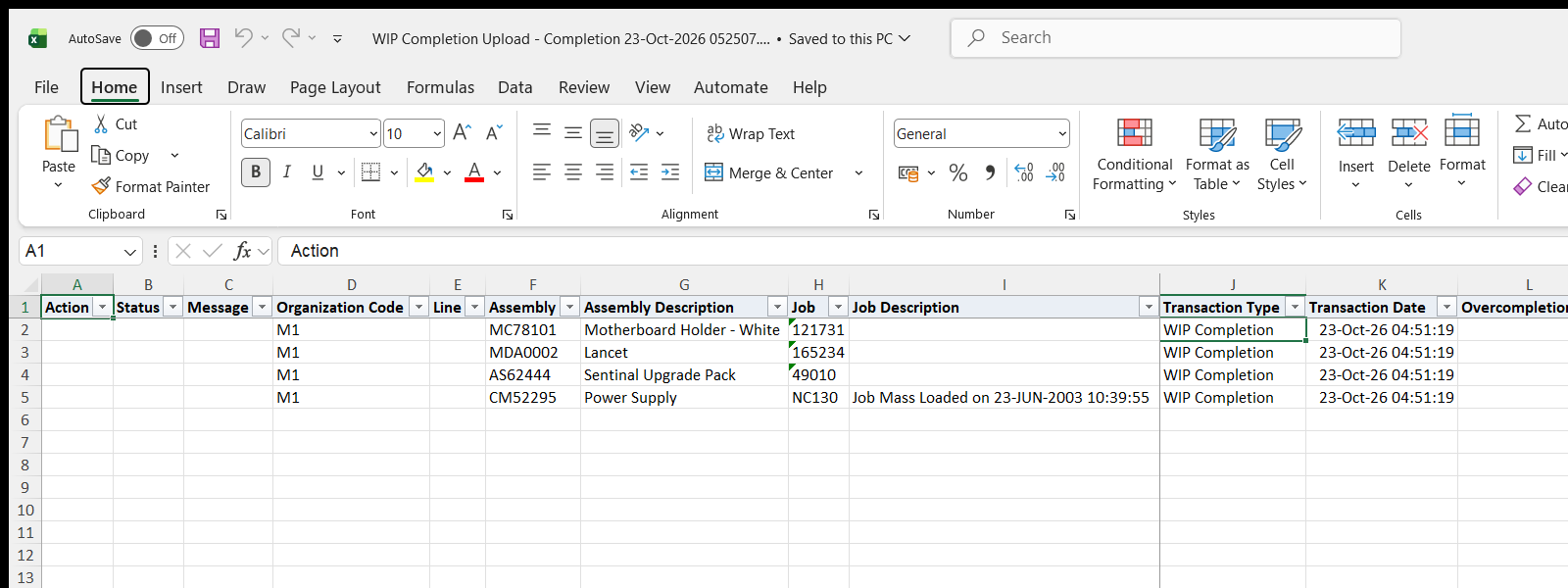
Task: Click Merge & Center button
Action: (769, 173)
